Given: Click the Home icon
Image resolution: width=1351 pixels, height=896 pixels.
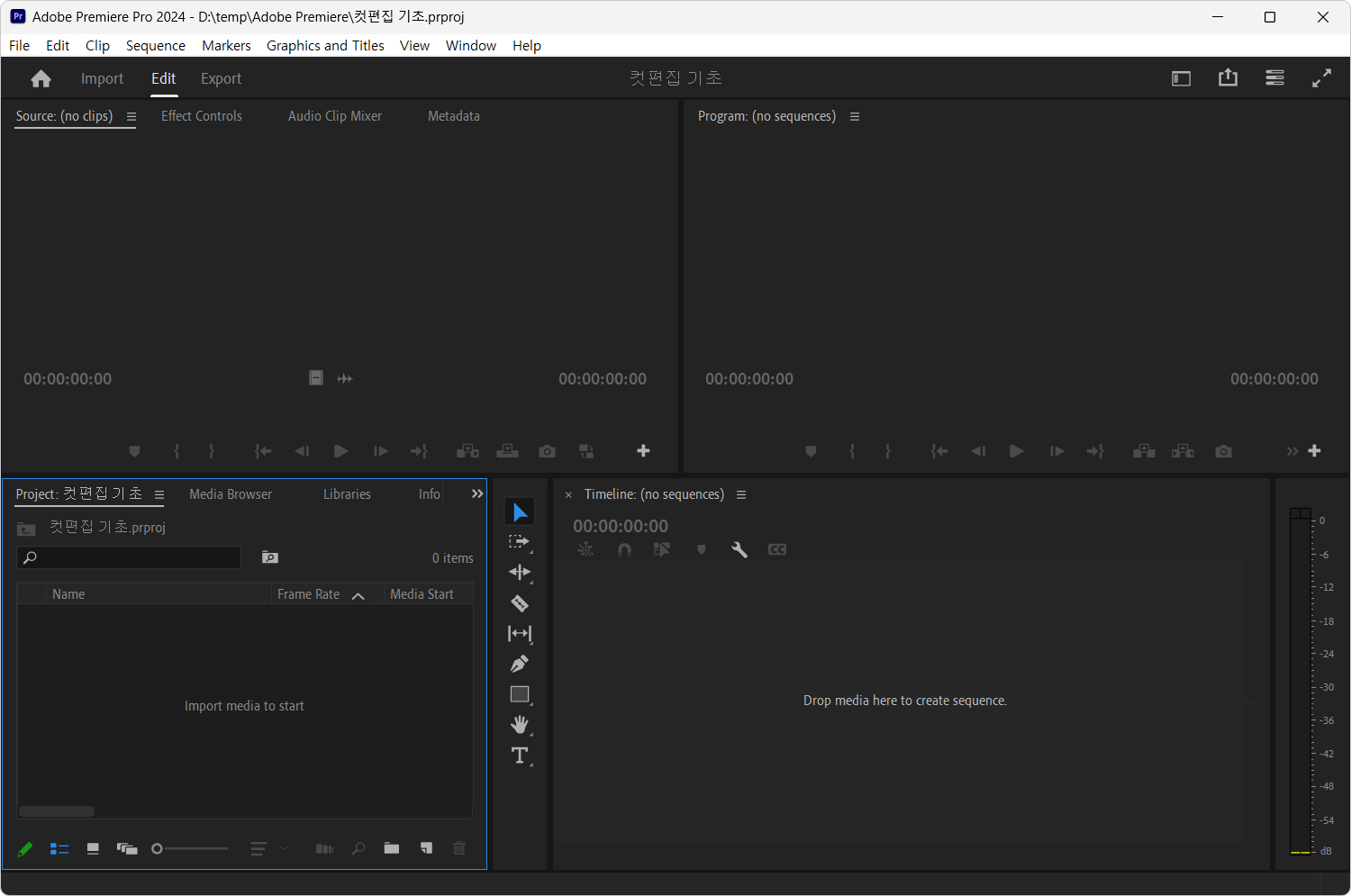Looking at the screenshot, I should [41, 78].
